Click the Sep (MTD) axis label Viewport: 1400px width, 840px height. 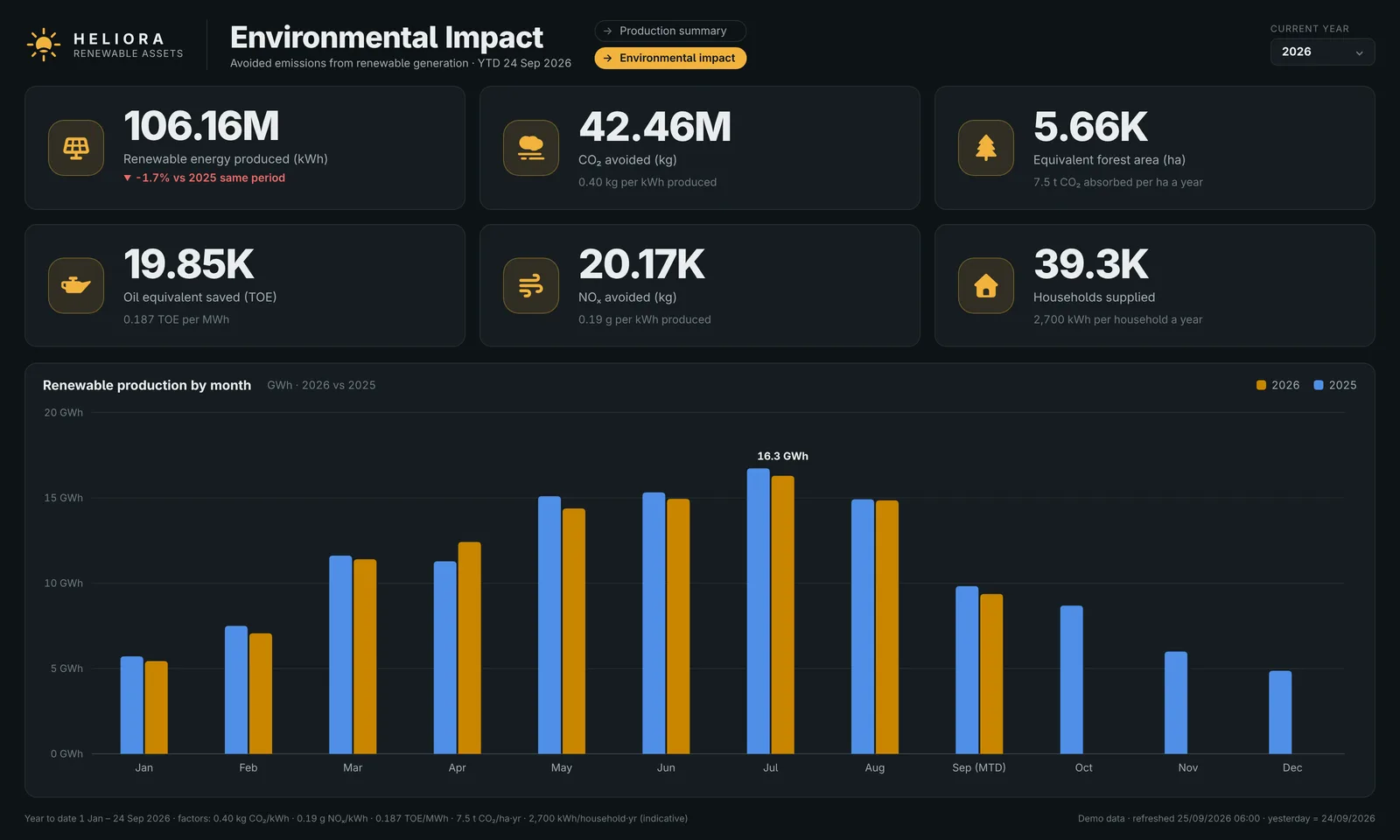979,767
